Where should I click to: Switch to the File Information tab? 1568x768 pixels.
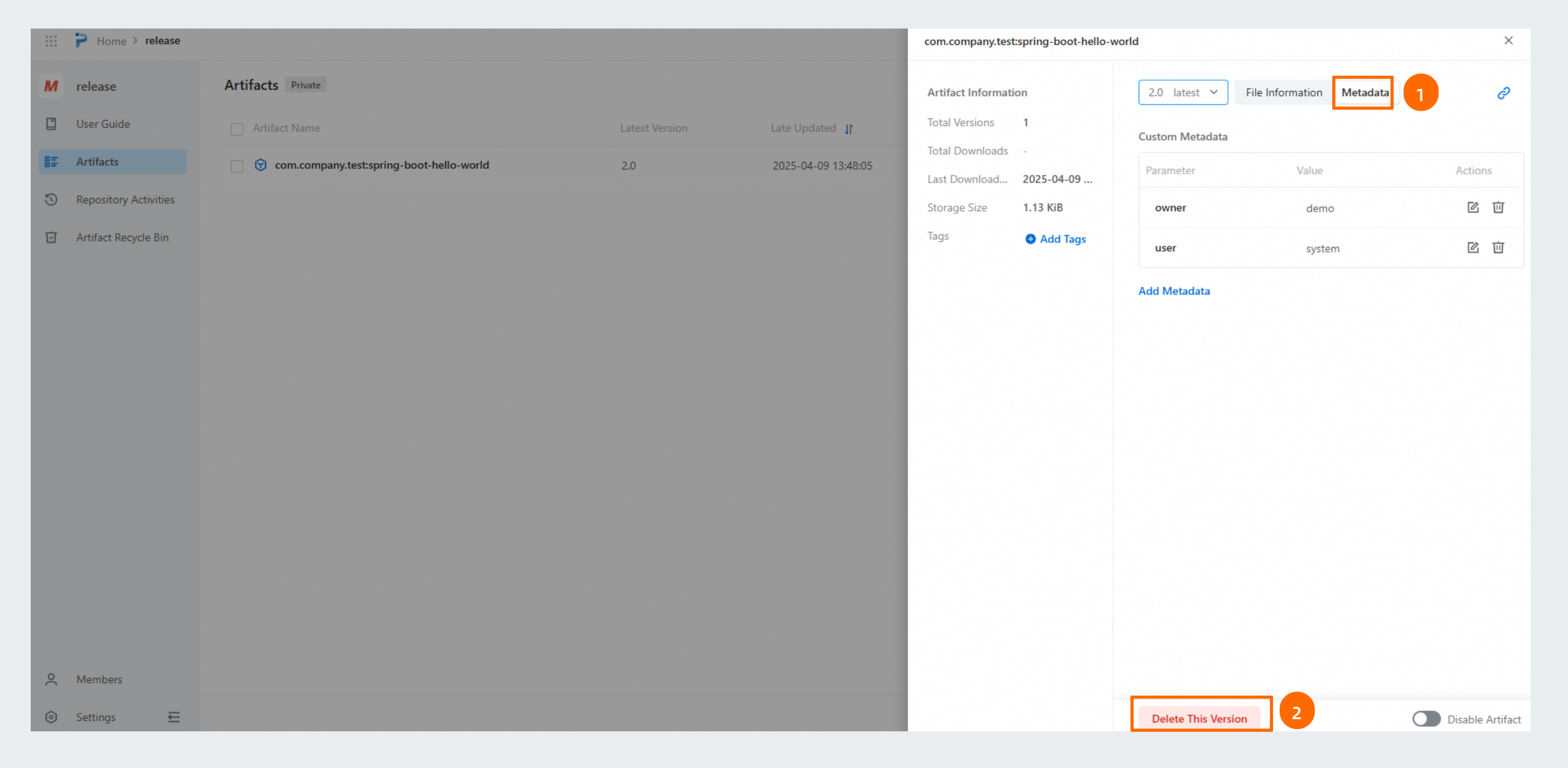pyautogui.click(x=1284, y=93)
